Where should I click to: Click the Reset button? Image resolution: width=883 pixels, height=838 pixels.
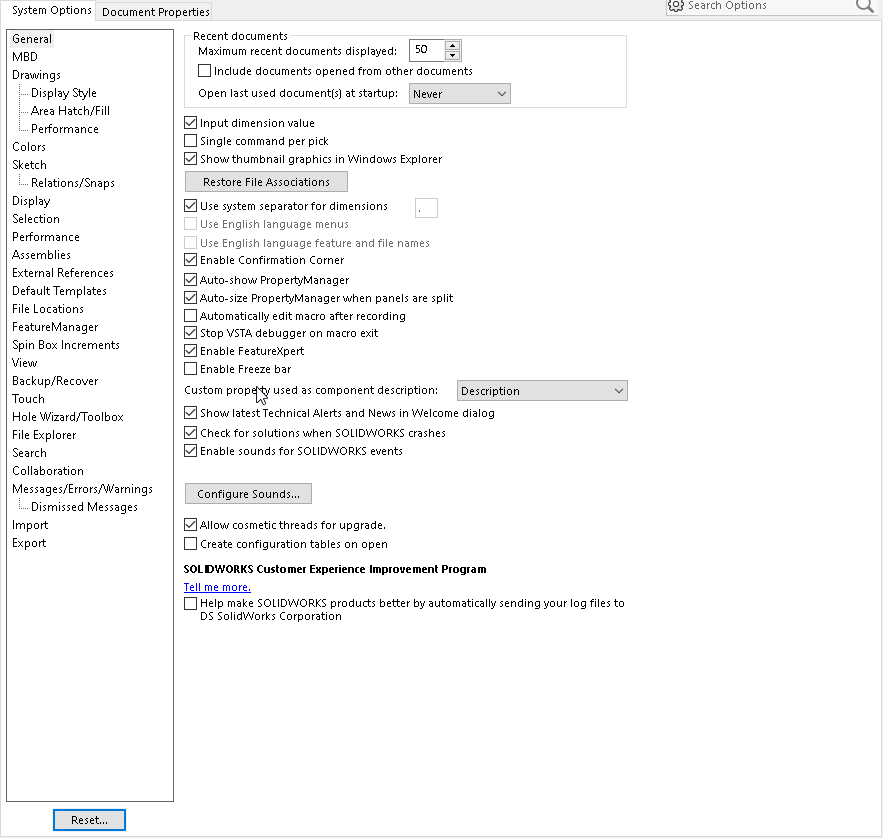tap(90, 820)
